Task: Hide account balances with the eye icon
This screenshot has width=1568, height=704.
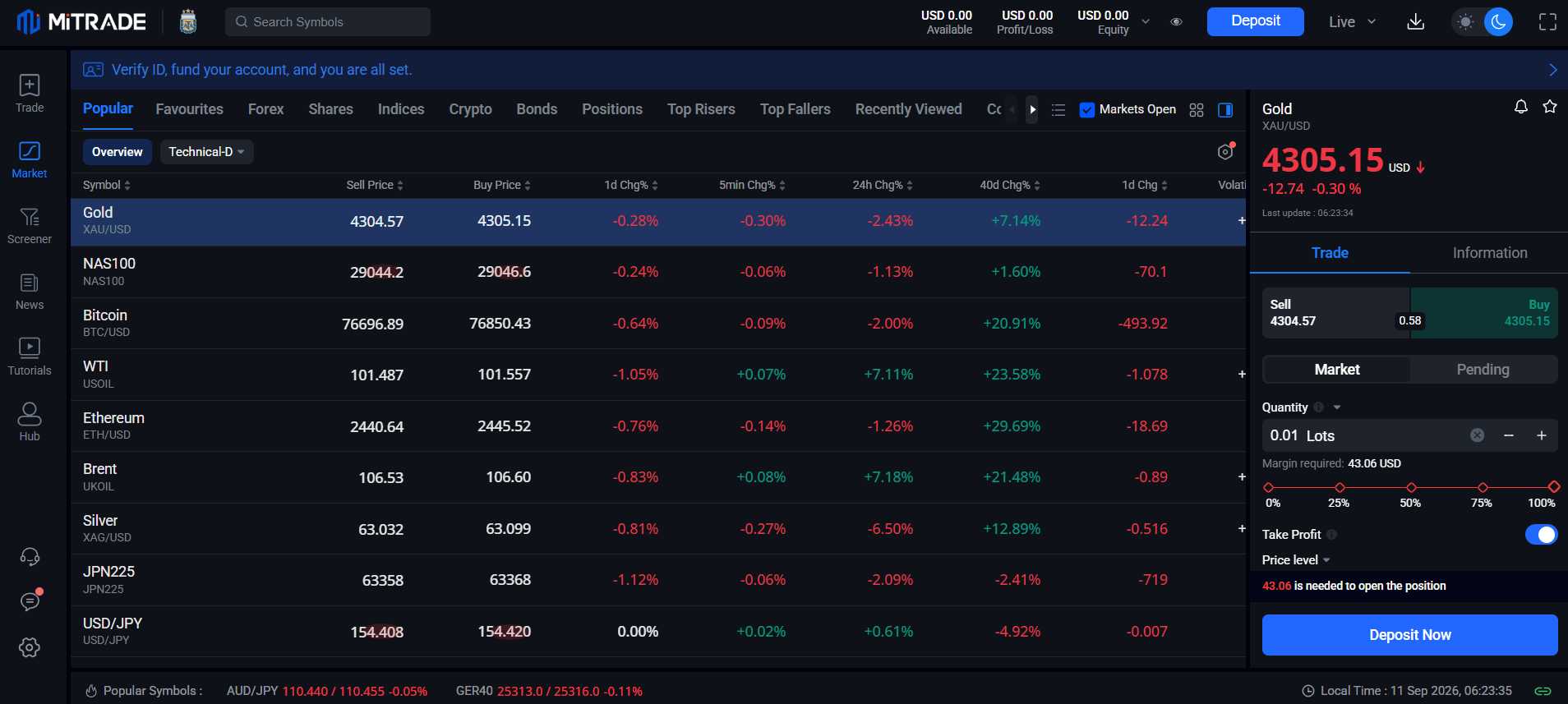Action: 1176,22
